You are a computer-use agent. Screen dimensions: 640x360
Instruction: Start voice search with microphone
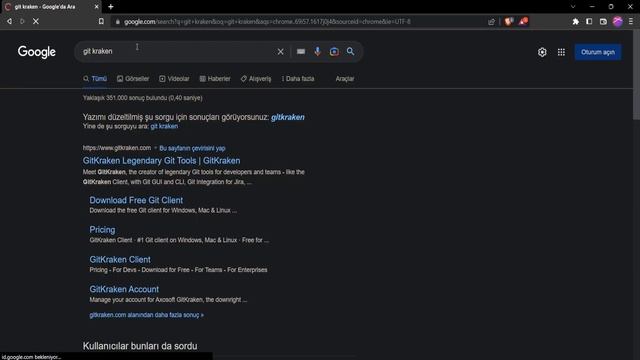pyautogui.click(x=318, y=51)
